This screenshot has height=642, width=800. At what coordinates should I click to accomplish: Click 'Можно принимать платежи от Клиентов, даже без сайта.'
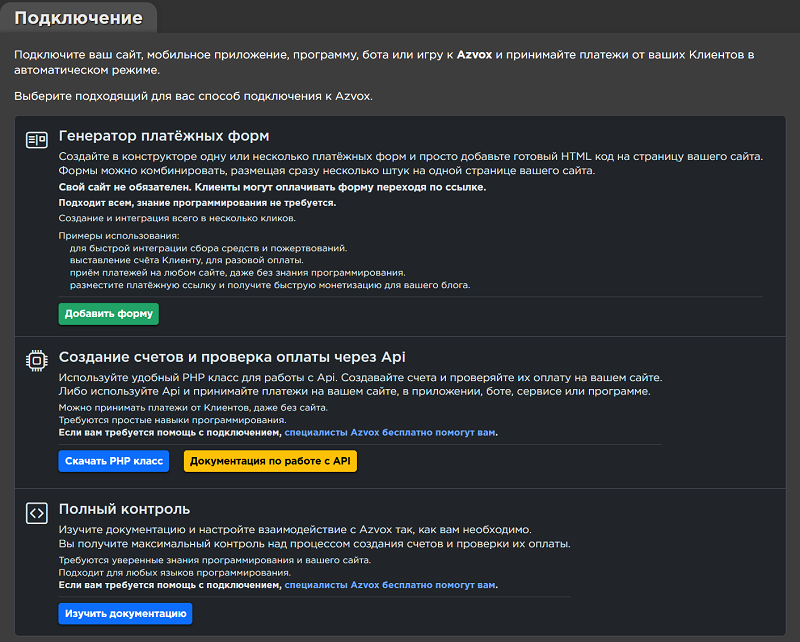193,408
